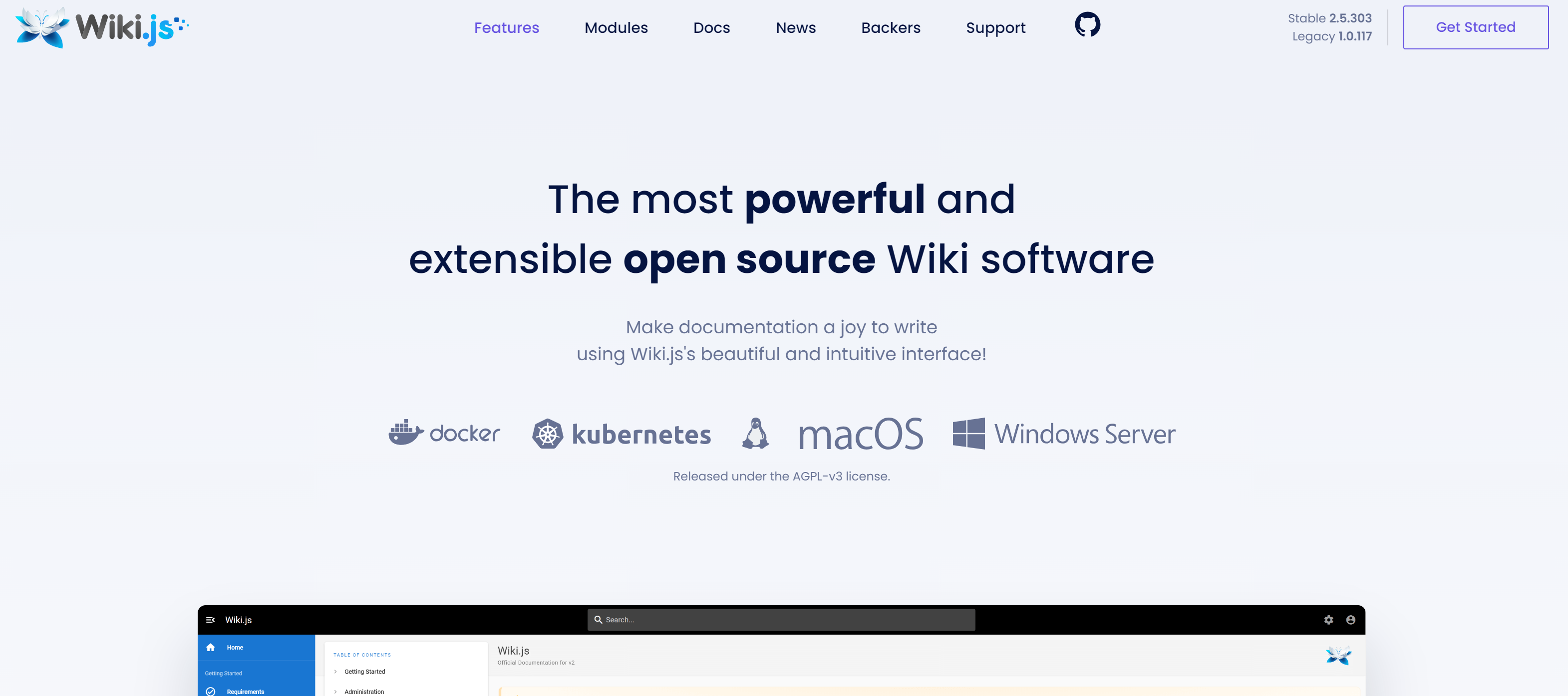Open the News menu item

point(796,28)
